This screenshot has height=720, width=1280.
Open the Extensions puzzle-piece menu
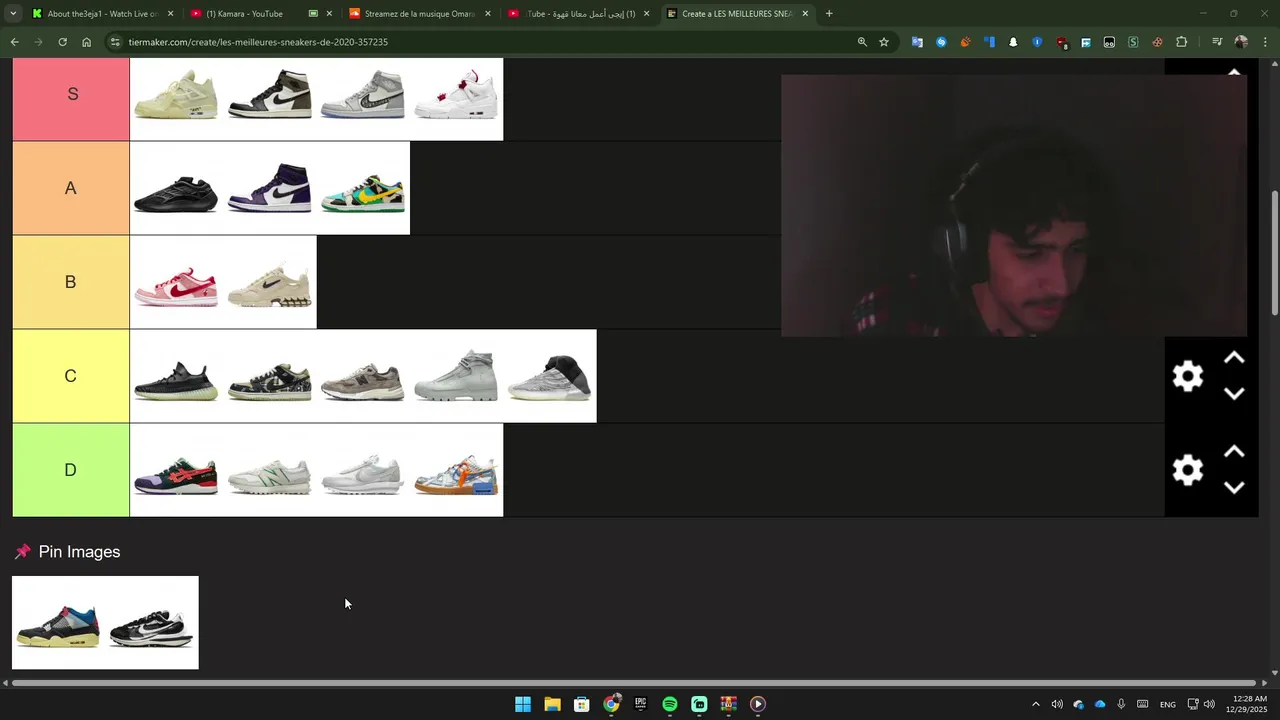(1182, 42)
